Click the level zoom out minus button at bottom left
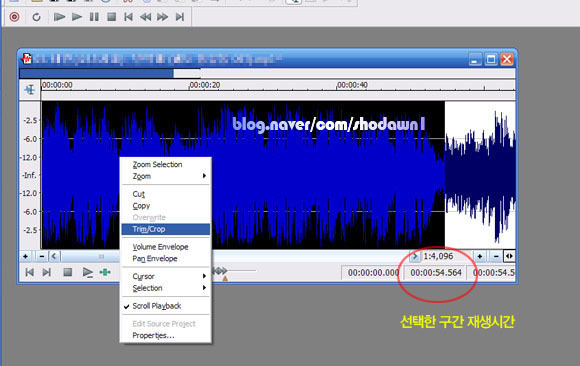 [42, 256]
